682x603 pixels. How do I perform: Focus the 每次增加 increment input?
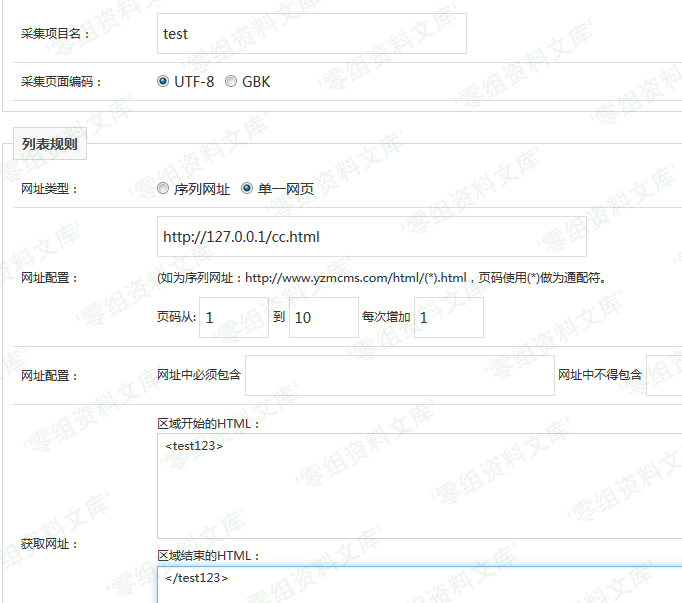point(448,317)
